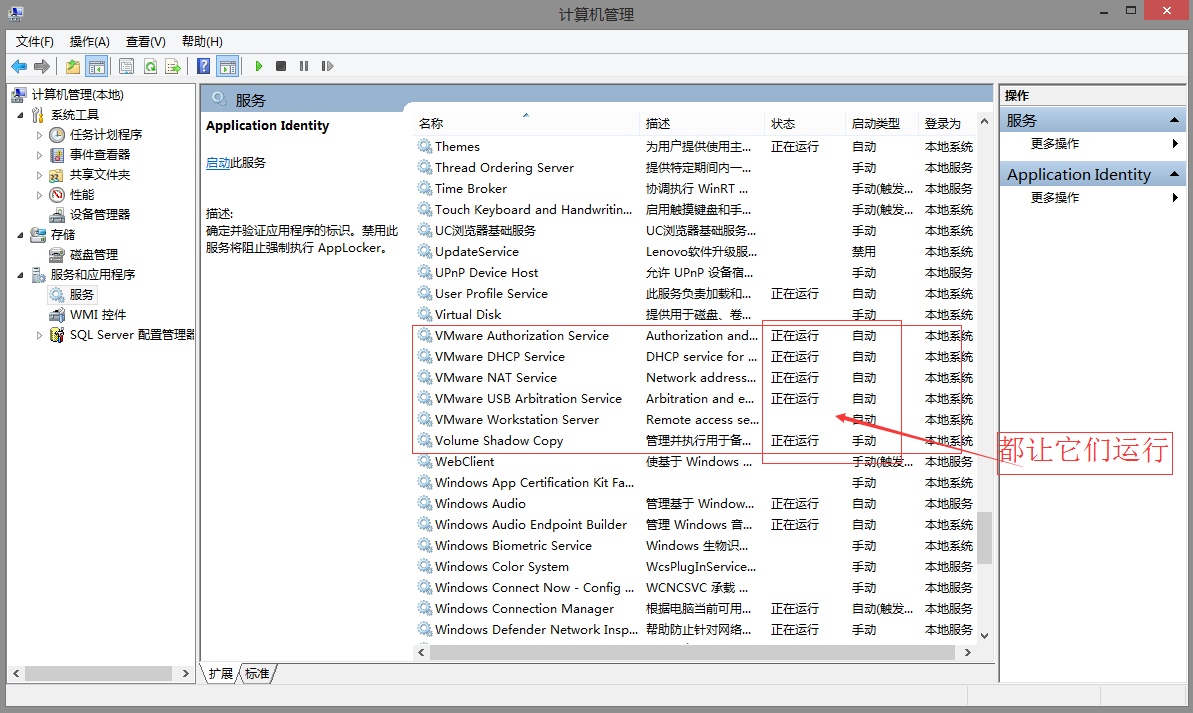This screenshot has height=713, width=1193.
Task: Open 更多操作 under 服务 section
Action: tap(1055, 144)
